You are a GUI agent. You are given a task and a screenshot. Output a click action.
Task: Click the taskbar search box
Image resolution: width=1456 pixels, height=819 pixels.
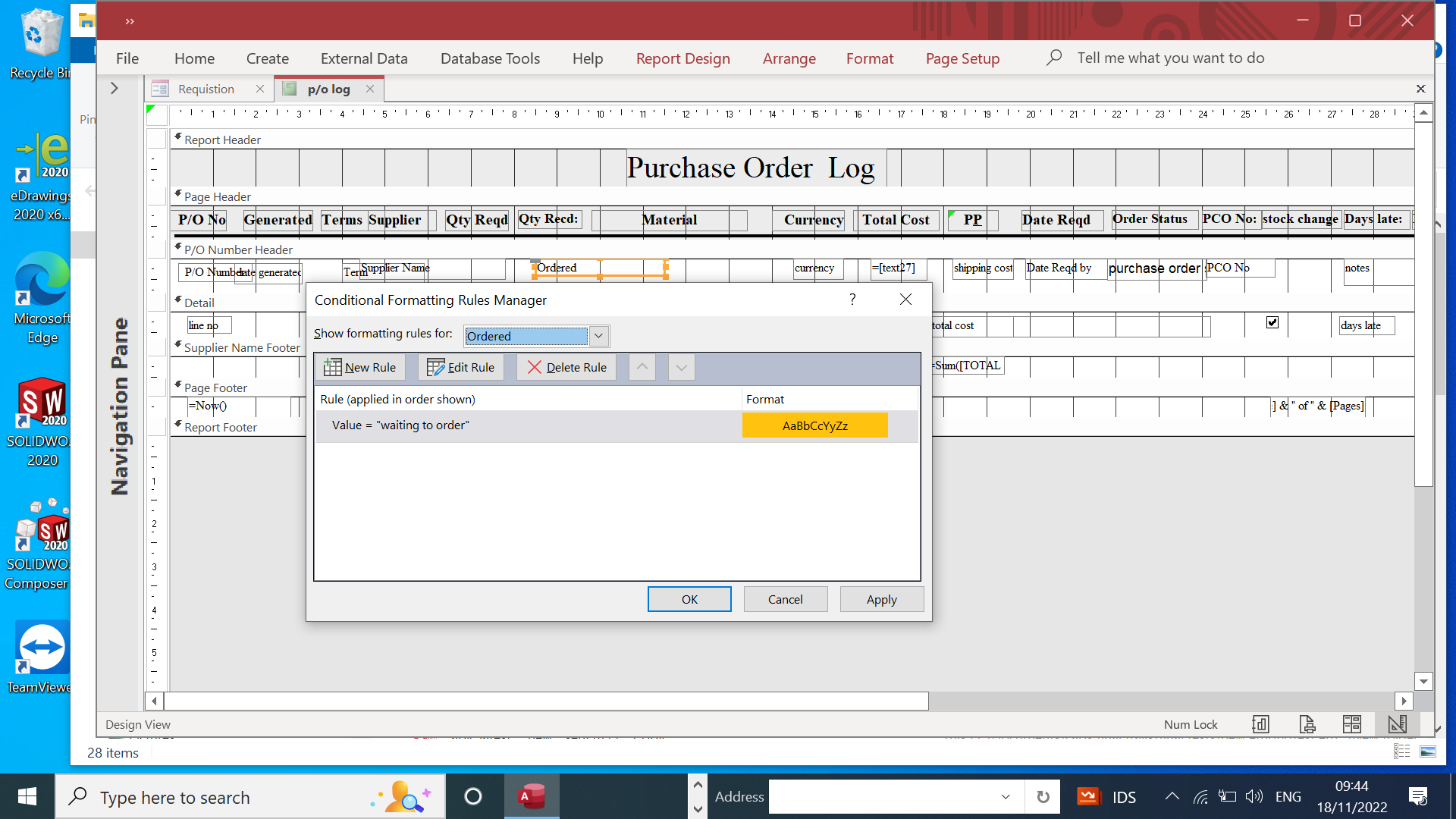[250, 797]
